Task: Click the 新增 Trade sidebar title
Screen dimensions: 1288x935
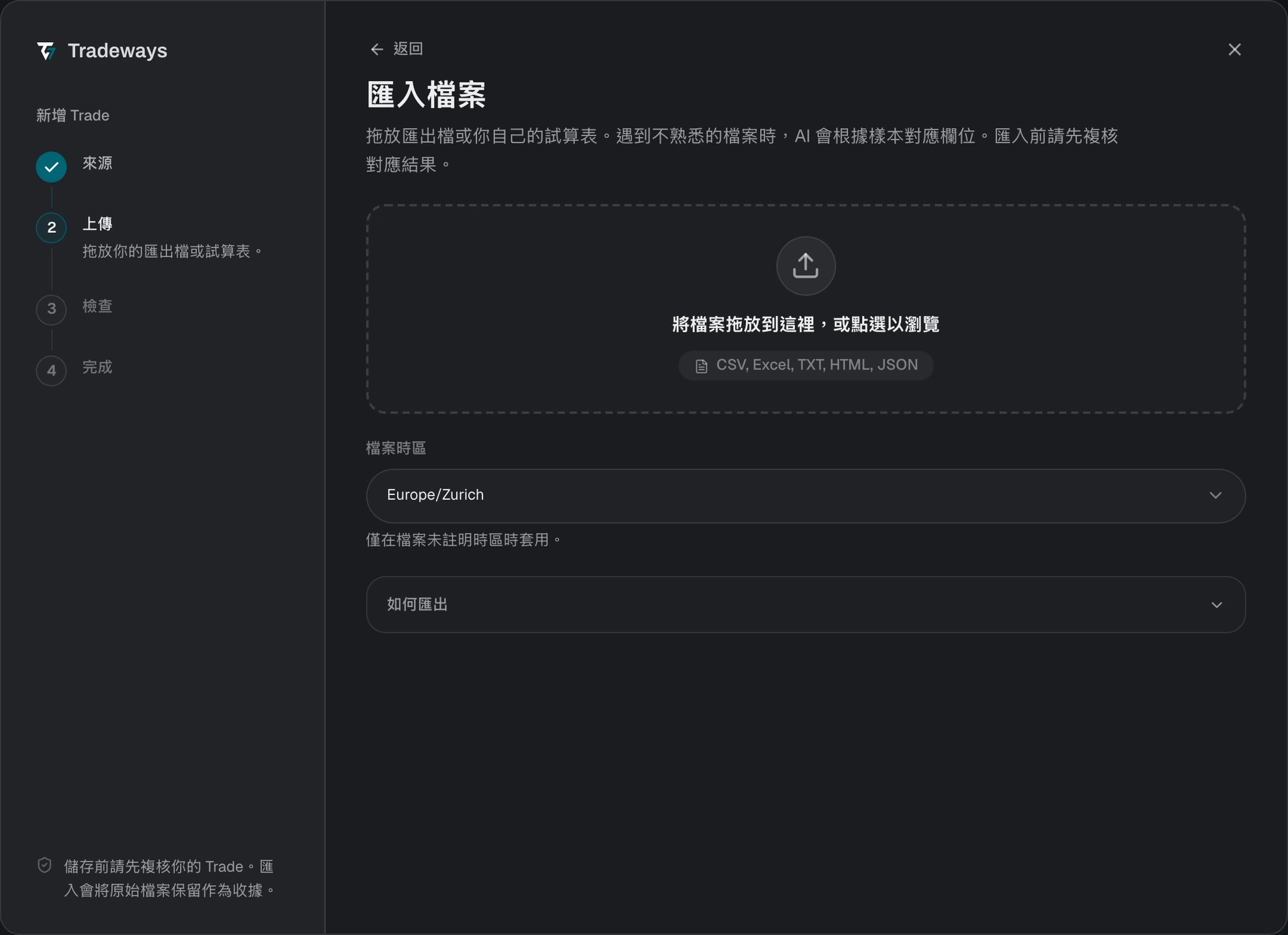Action: (72, 115)
